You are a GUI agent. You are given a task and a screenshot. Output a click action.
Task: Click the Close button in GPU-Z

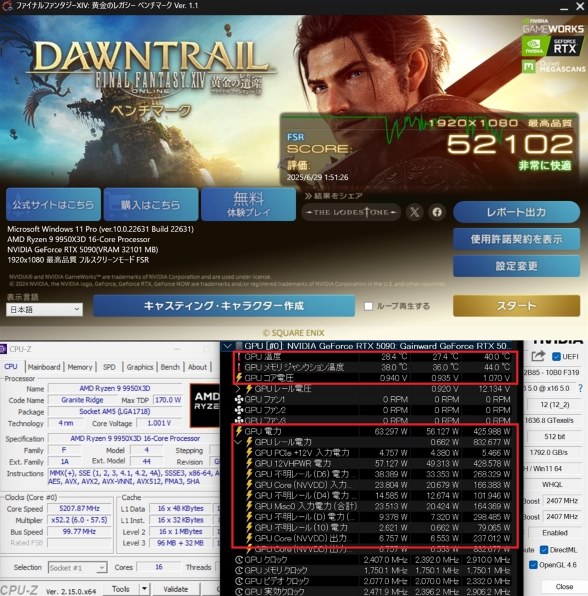click(x=564, y=586)
